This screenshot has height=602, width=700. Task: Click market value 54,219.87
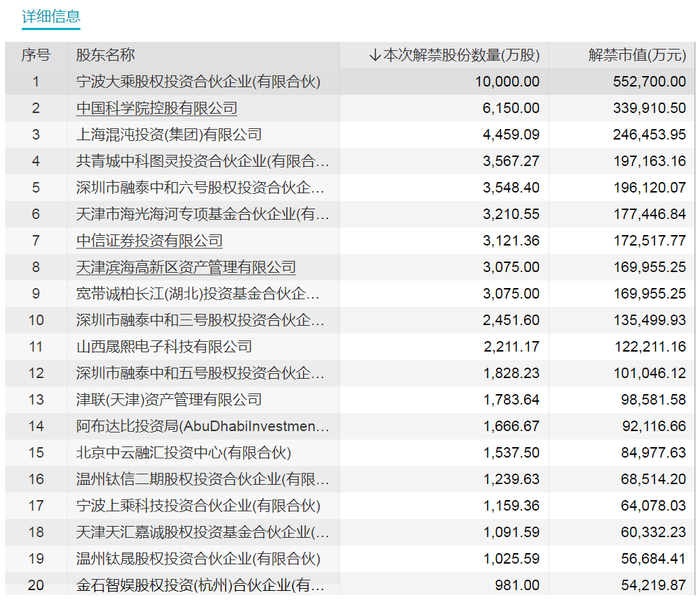654,585
